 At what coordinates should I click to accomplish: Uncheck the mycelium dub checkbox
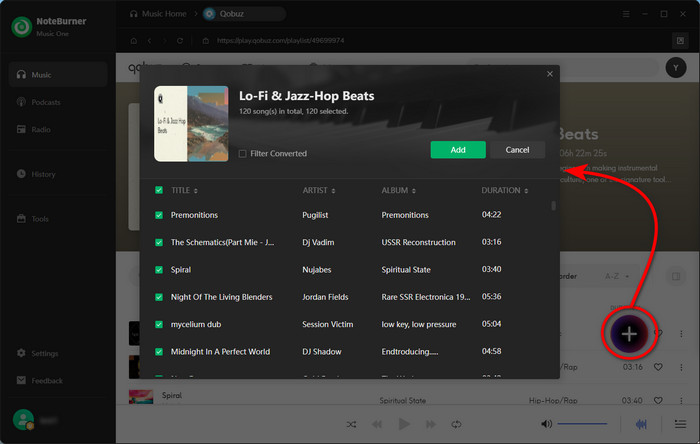159,324
